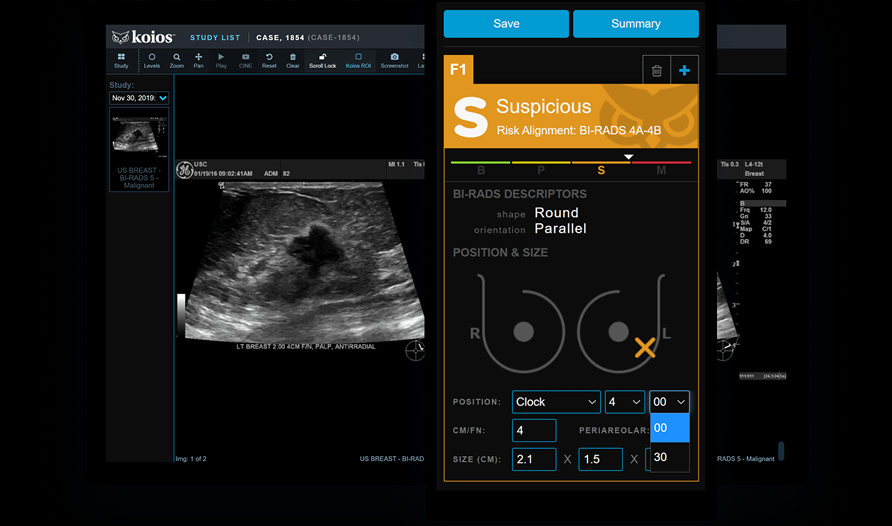892x526 pixels.
Task: Toggle Scroll Lock
Action: pos(322,60)
